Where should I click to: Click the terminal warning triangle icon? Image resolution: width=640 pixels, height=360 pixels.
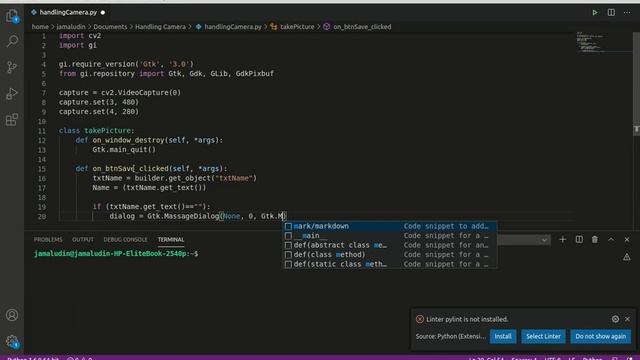(x=627, y=257)
